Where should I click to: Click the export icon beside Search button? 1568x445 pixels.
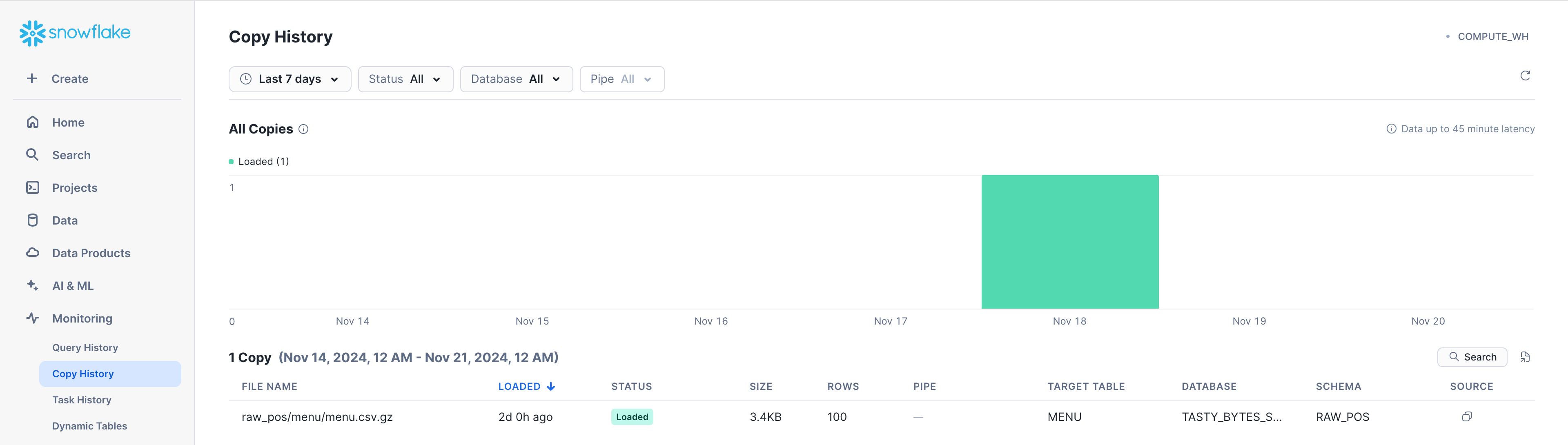[x=1526, y=357]
